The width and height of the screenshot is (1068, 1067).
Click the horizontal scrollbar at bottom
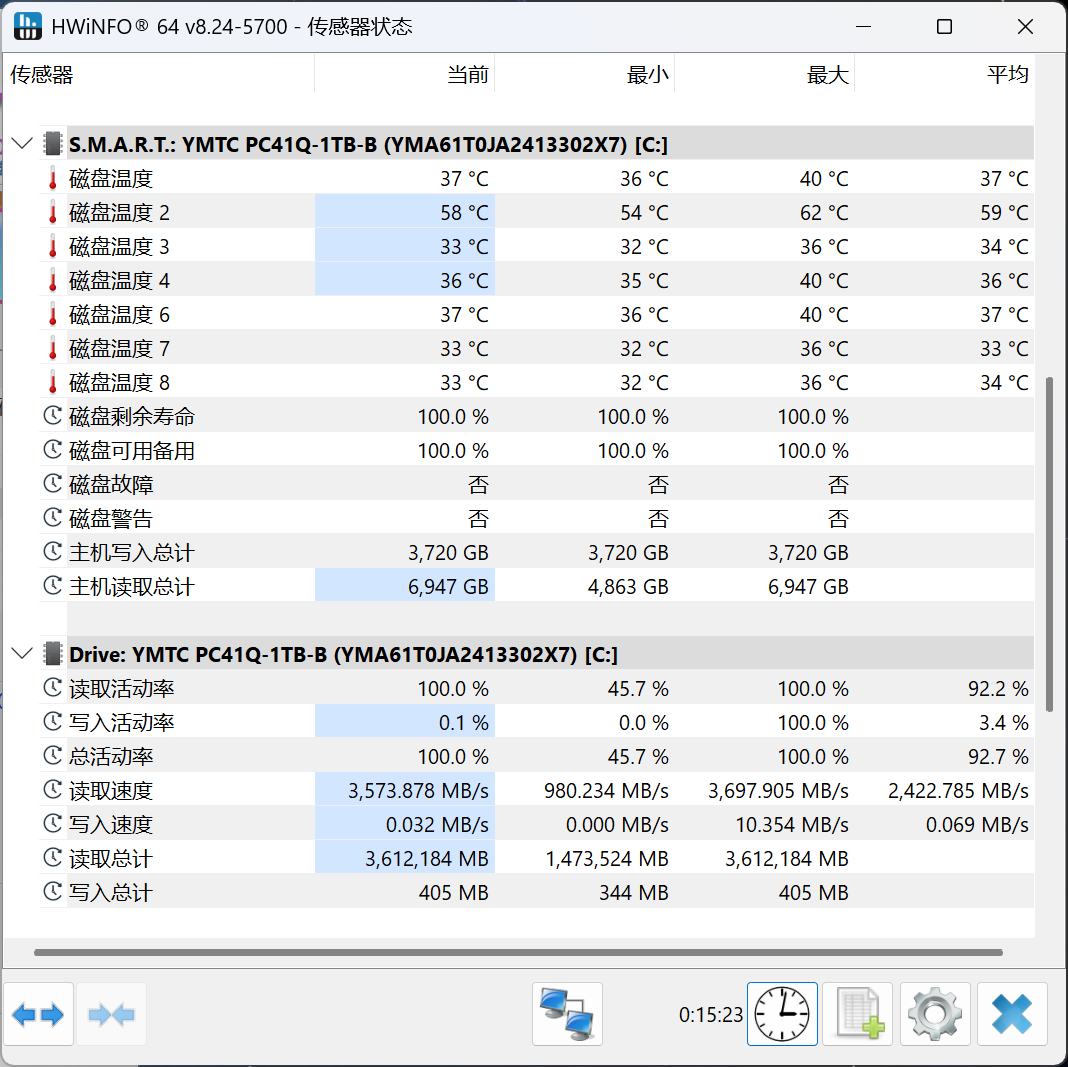(x=518, y=952)
